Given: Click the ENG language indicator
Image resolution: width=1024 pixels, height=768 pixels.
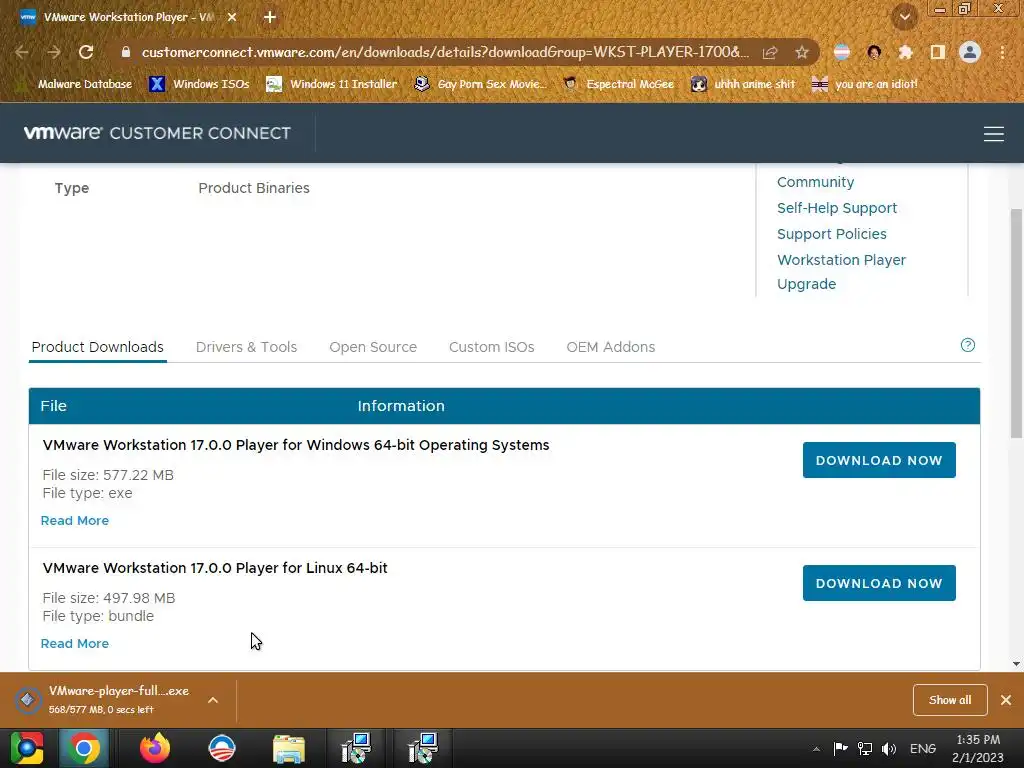Looking at the screenshot, I should pos(923,748).
